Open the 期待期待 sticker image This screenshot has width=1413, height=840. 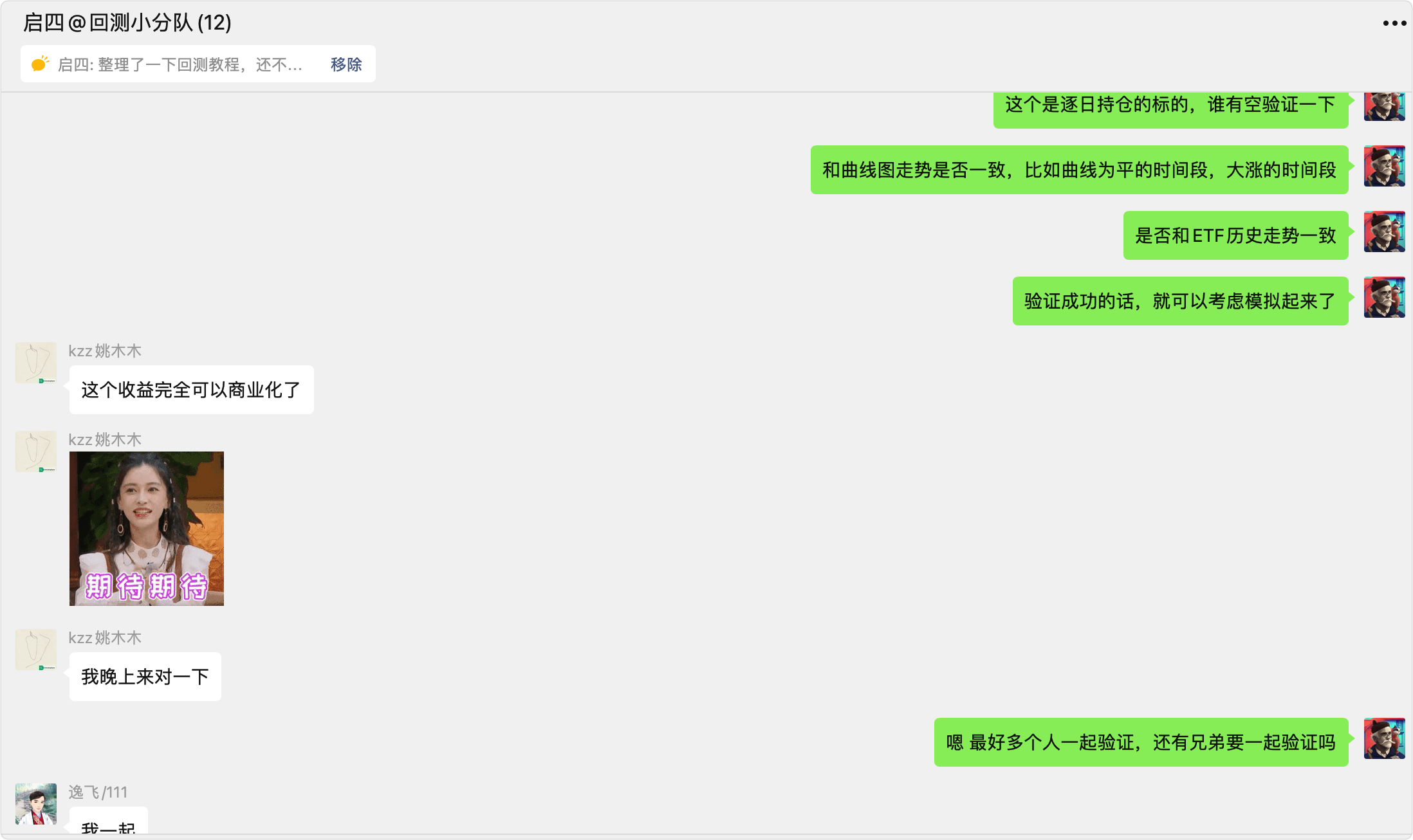click(147, 529)
